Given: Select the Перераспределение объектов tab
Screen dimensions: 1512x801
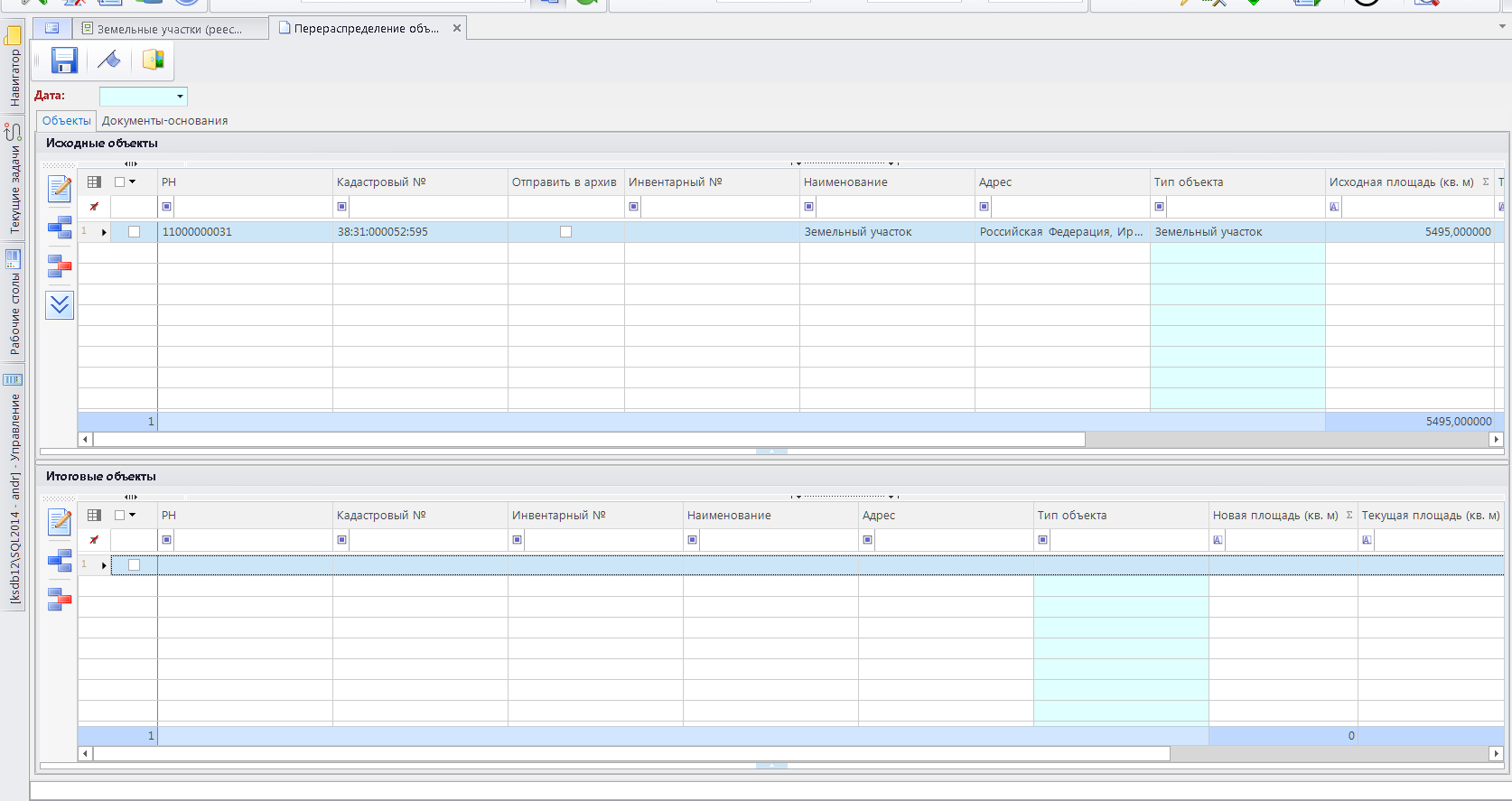Looking at the screenshot, I should tap(367, 29).
